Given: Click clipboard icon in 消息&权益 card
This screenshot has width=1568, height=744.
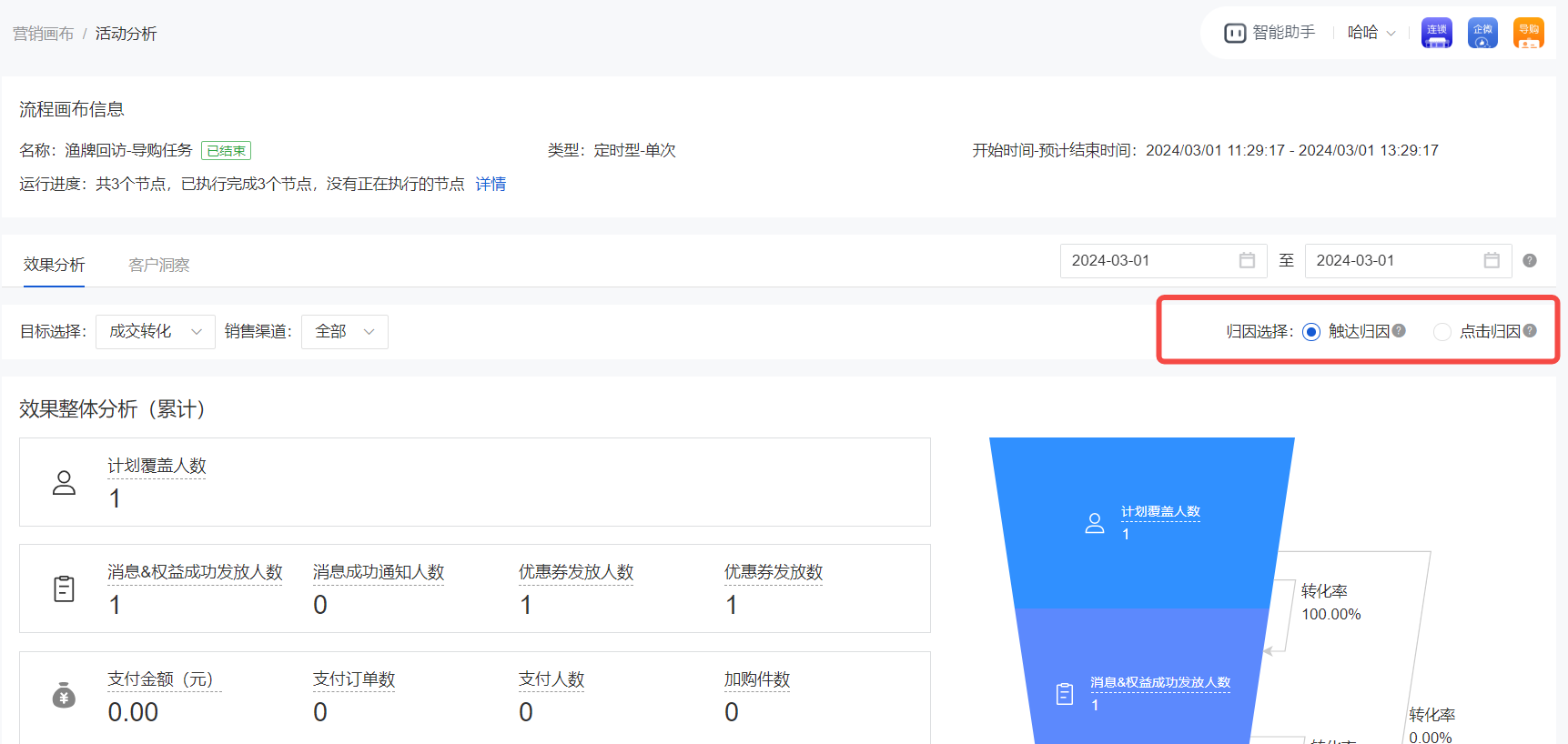Looking at the screenshot, I should tap(64, 589).
